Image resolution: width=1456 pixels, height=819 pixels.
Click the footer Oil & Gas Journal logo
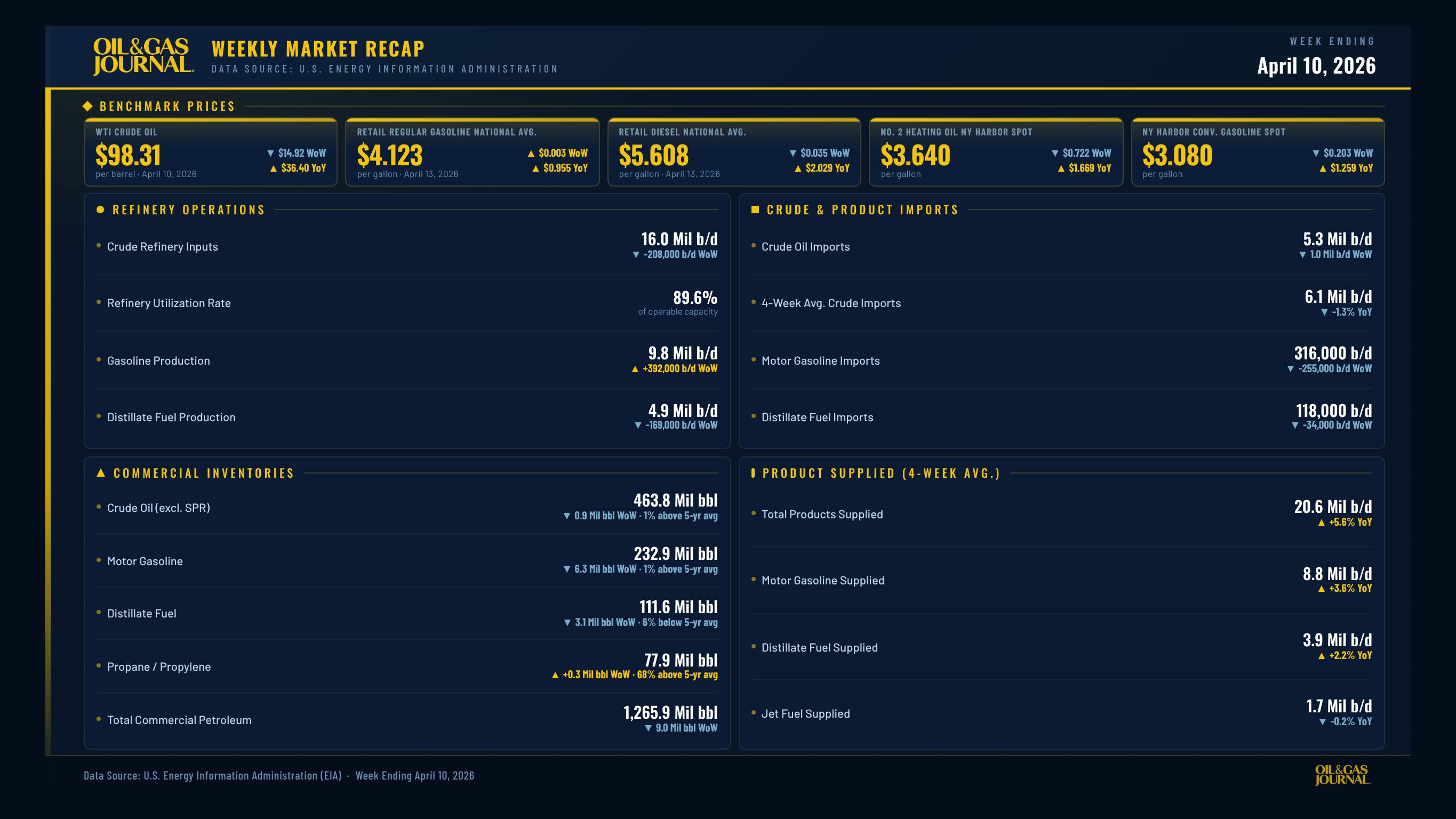(1342, 775)
